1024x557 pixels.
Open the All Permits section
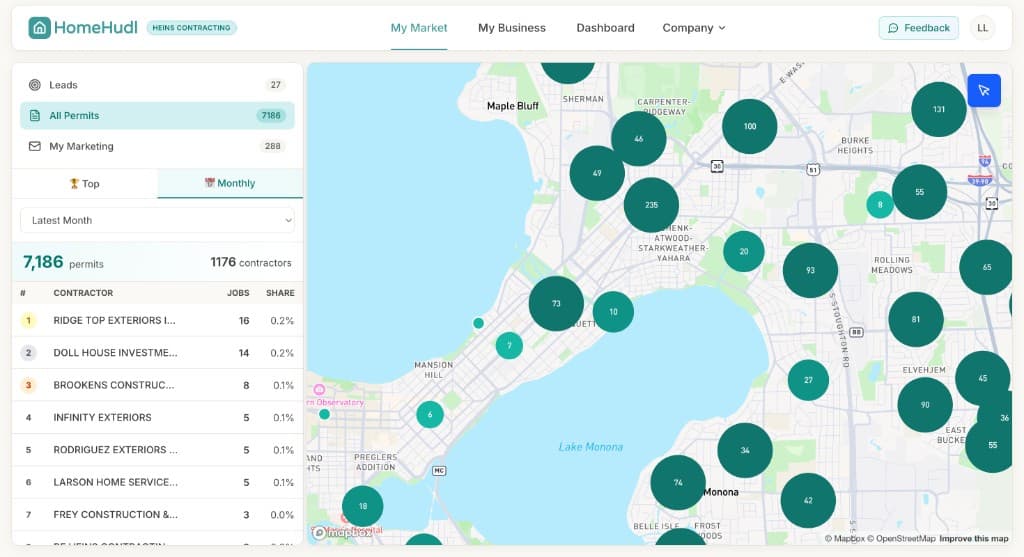pos(157,116)
